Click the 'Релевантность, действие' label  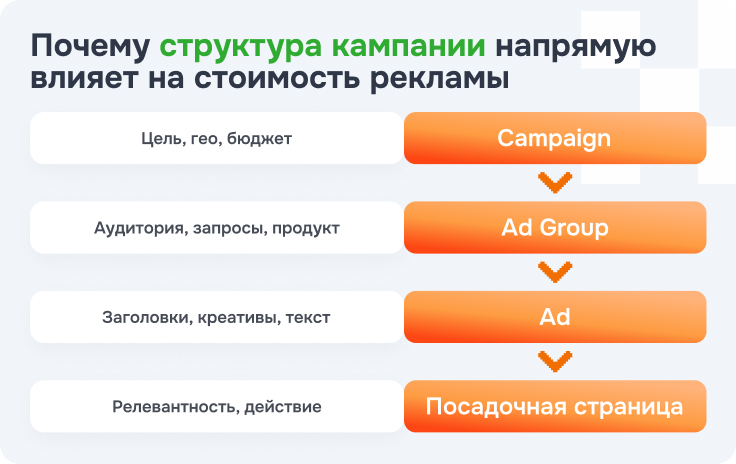[x=217, y=407]
